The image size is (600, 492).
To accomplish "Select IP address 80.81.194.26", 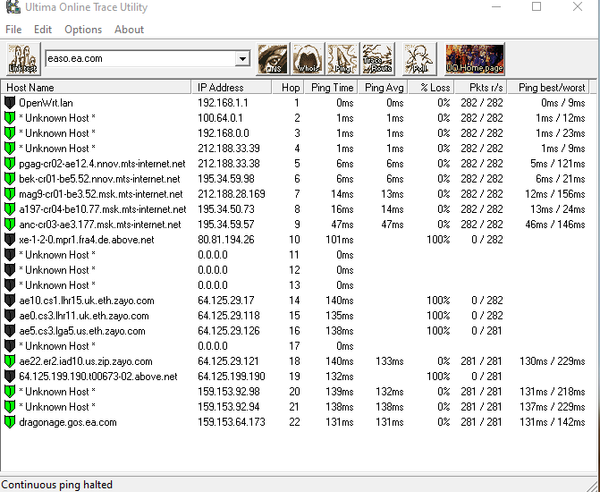I will click(226, 240).
